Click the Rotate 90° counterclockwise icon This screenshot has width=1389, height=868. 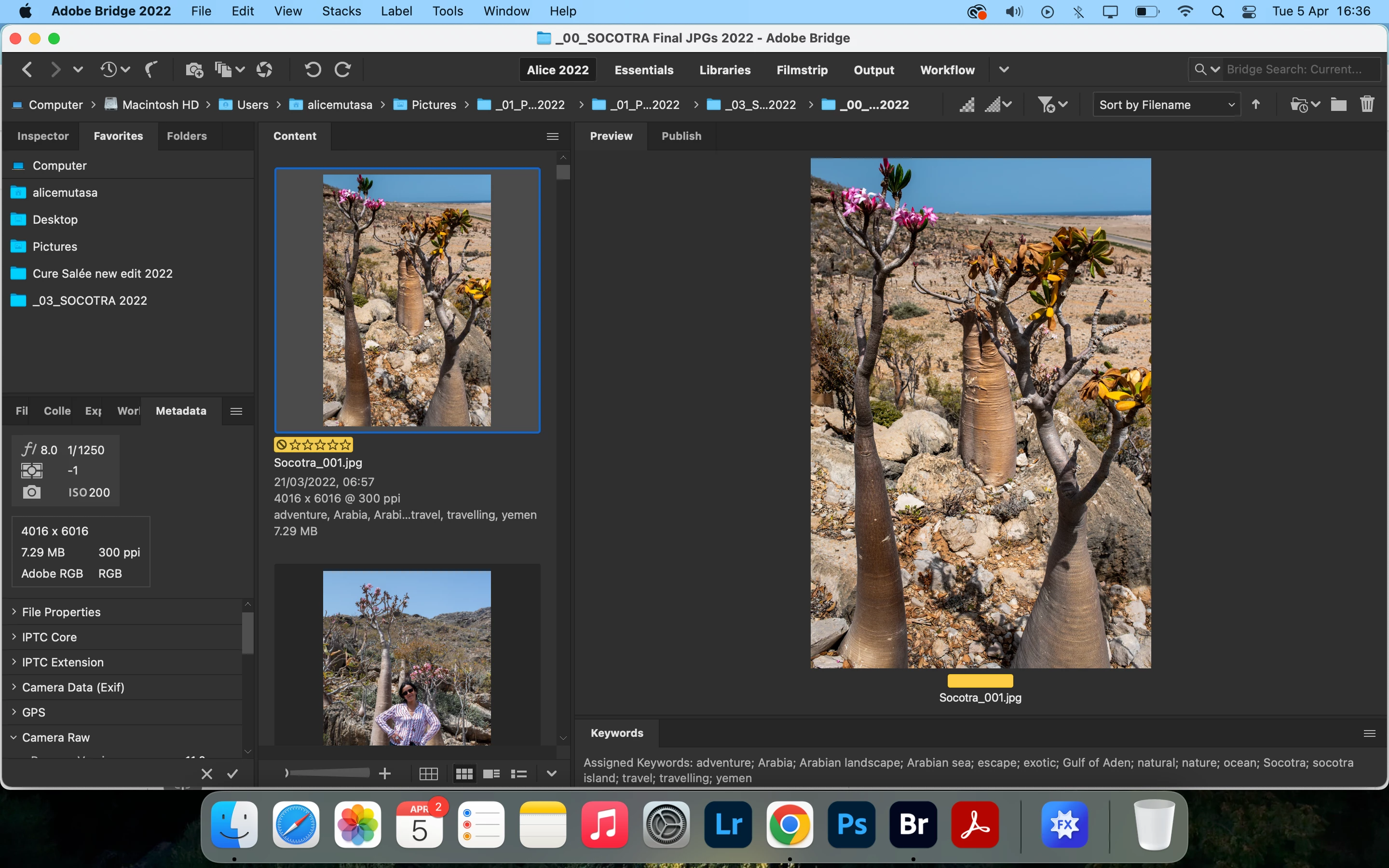click(x=313, y=70)
